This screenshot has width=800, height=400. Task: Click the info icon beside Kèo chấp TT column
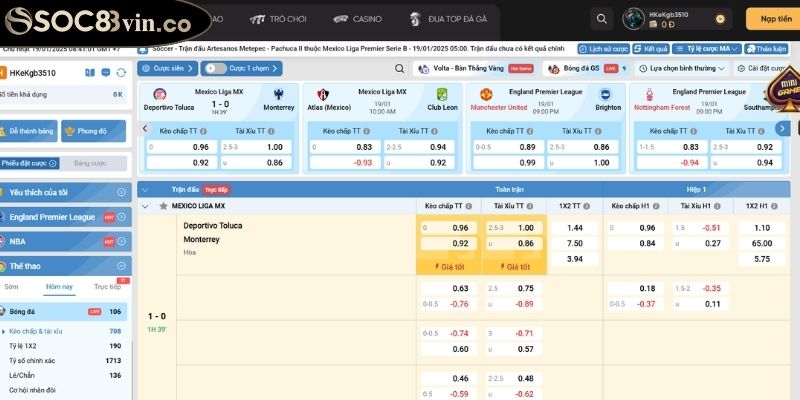tap(470, 205)
